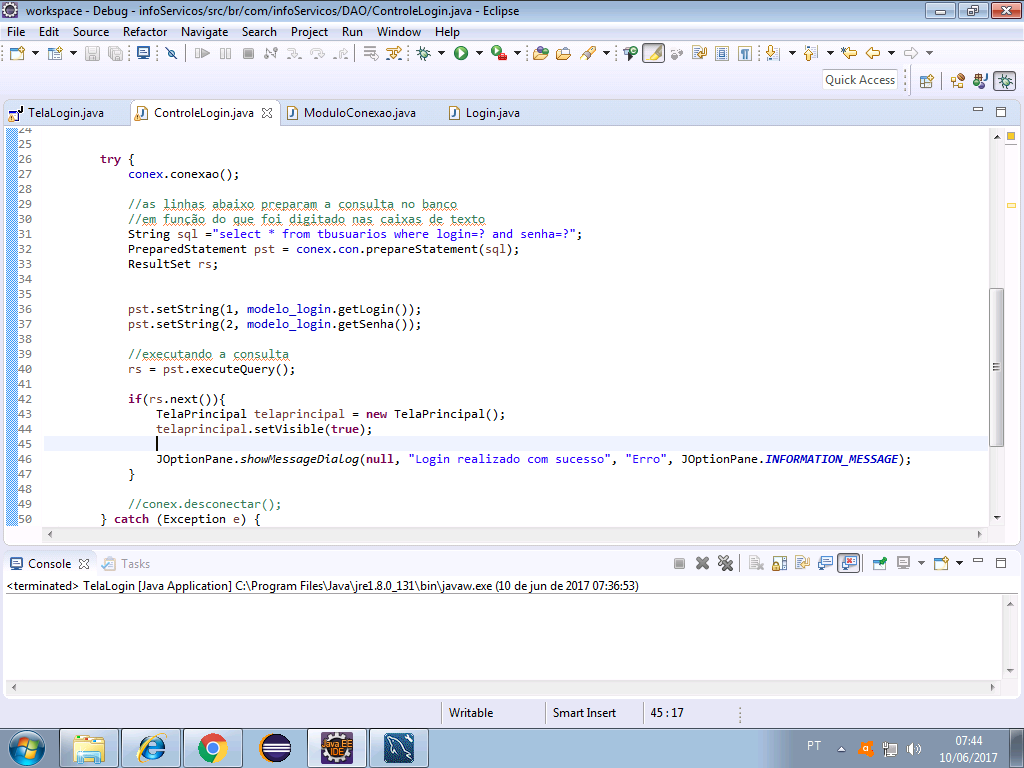Pin the Console view
Image resolution: width=1024 pixels, height=768 pixels.
[879, 564]
